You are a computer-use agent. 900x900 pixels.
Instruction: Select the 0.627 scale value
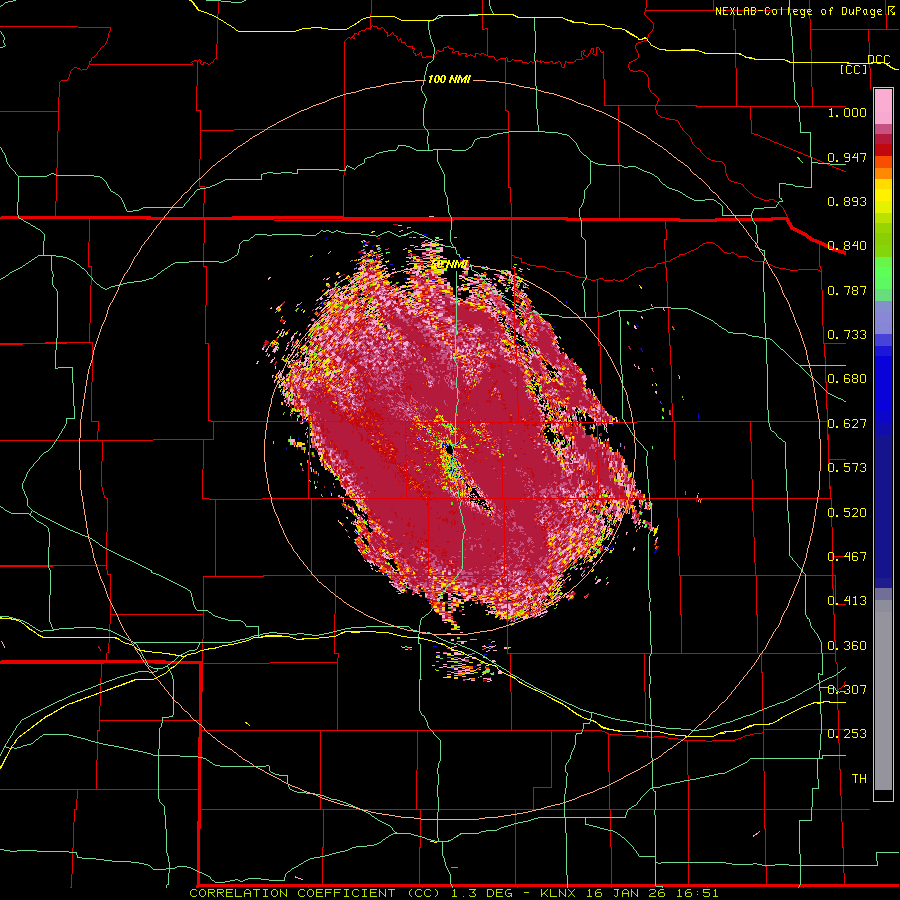pyautogui.click(x=847, y=424)
